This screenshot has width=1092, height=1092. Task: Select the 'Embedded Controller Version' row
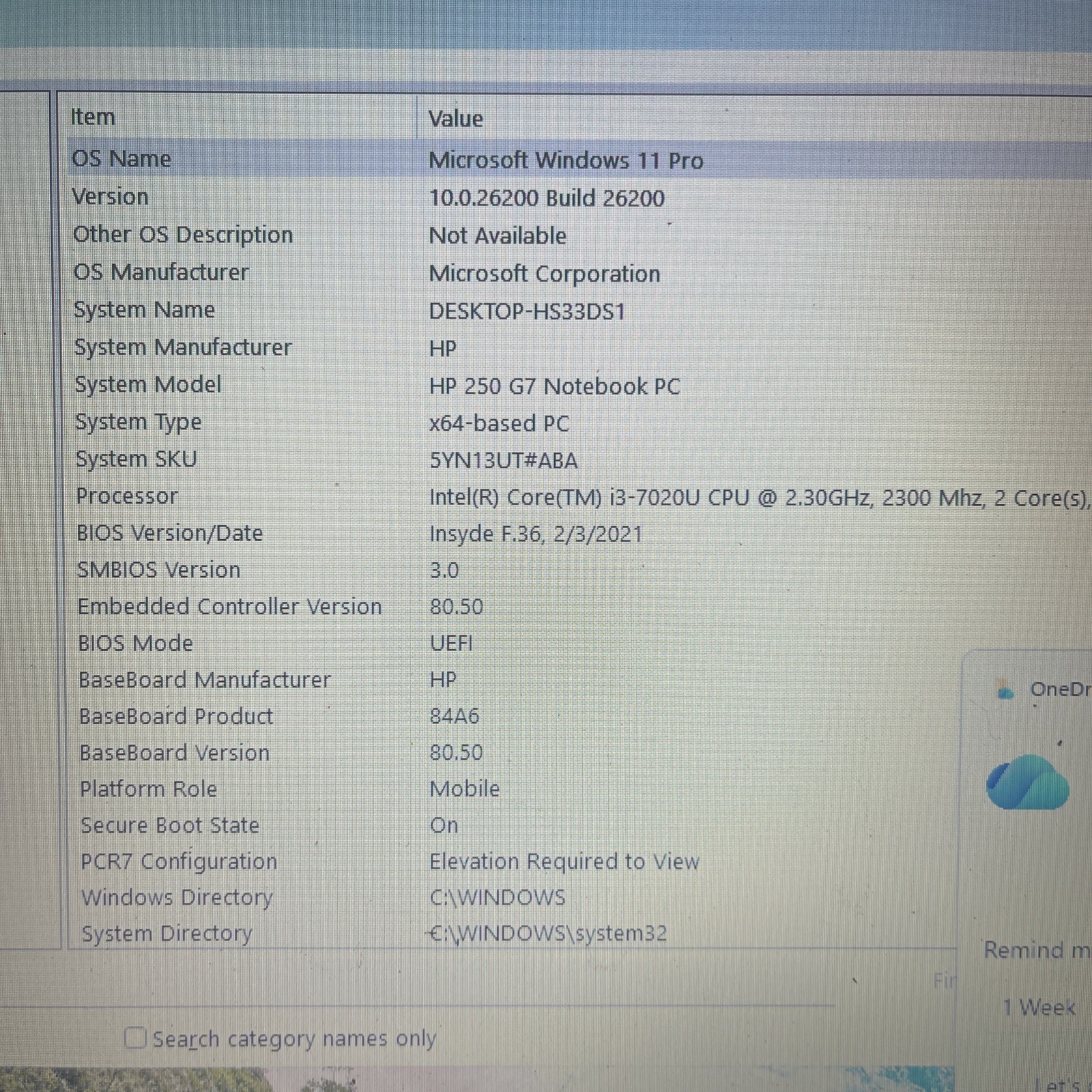click(229, 607)
